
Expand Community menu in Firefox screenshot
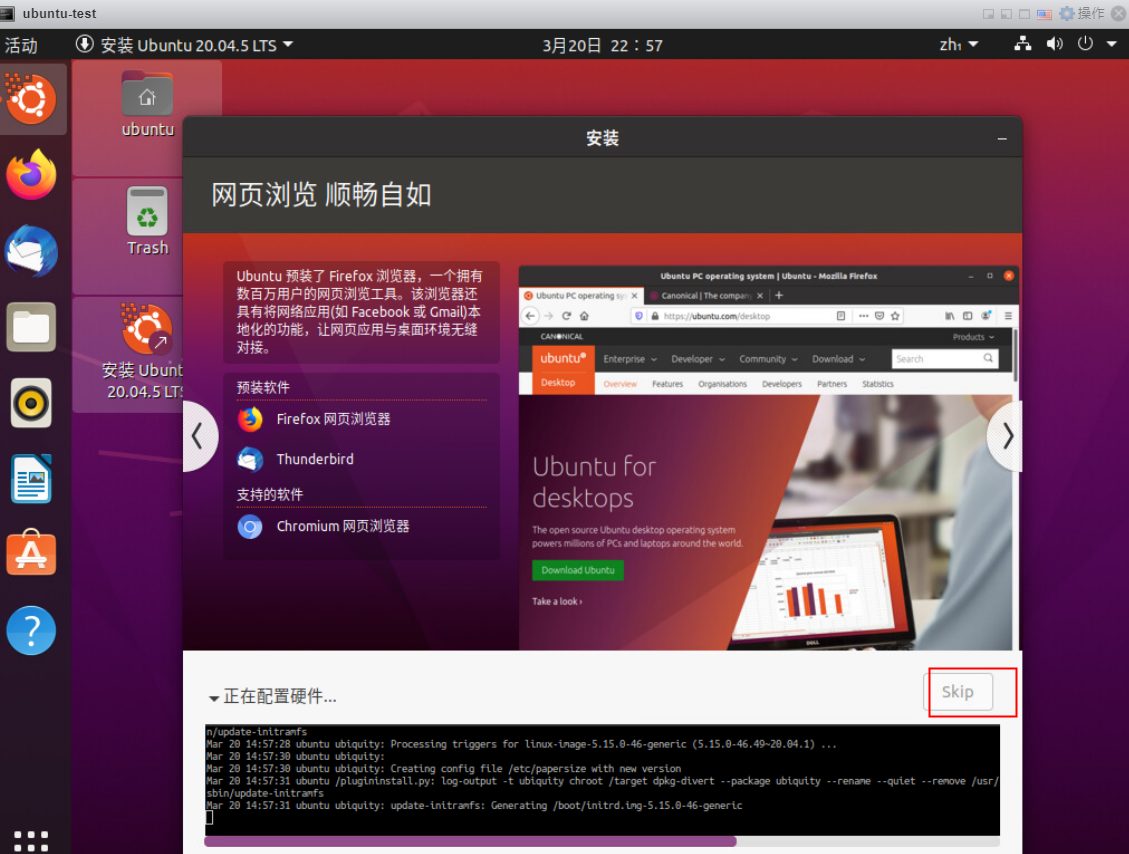tap(768, 359)
